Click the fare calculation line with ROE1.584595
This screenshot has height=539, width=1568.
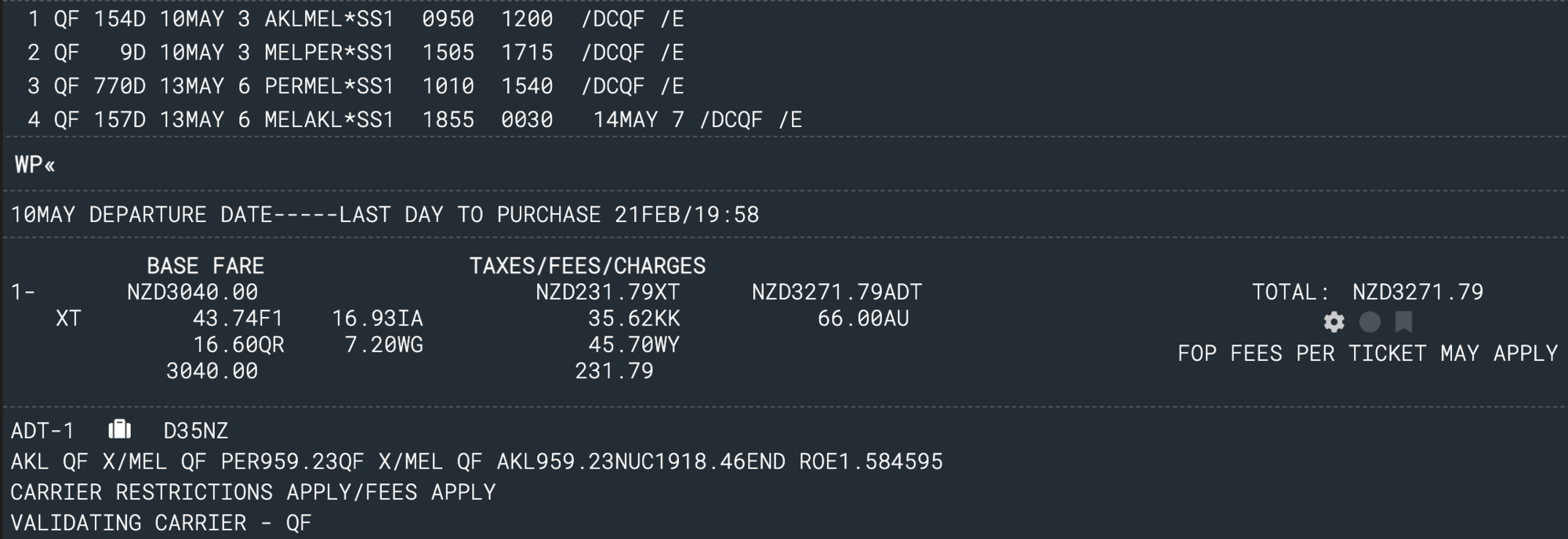(x=477, y=461)
